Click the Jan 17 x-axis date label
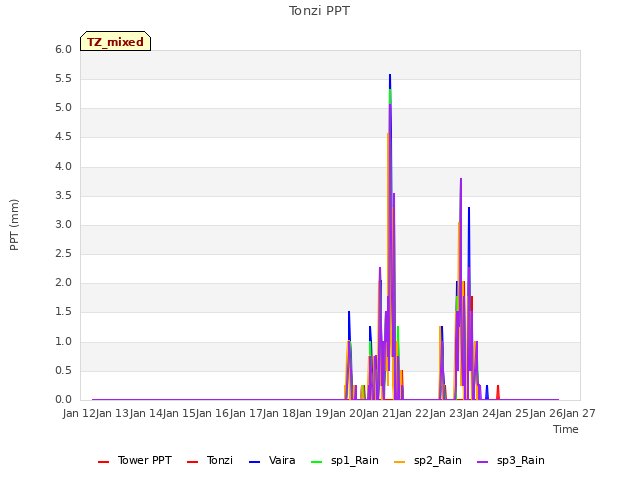 pos(246,413)
